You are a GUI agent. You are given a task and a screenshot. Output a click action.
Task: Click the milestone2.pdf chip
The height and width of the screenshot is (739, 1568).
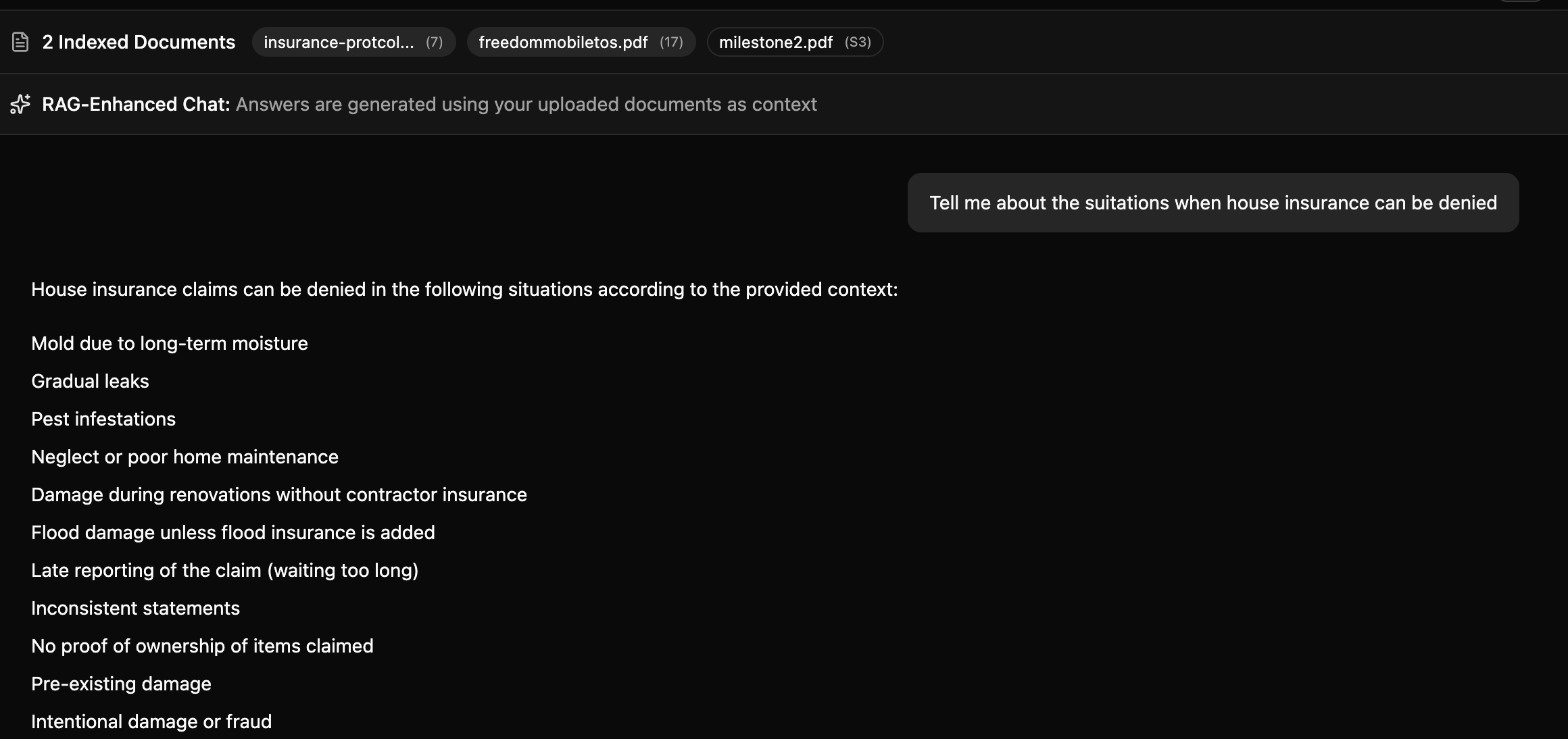coord(775,42)
